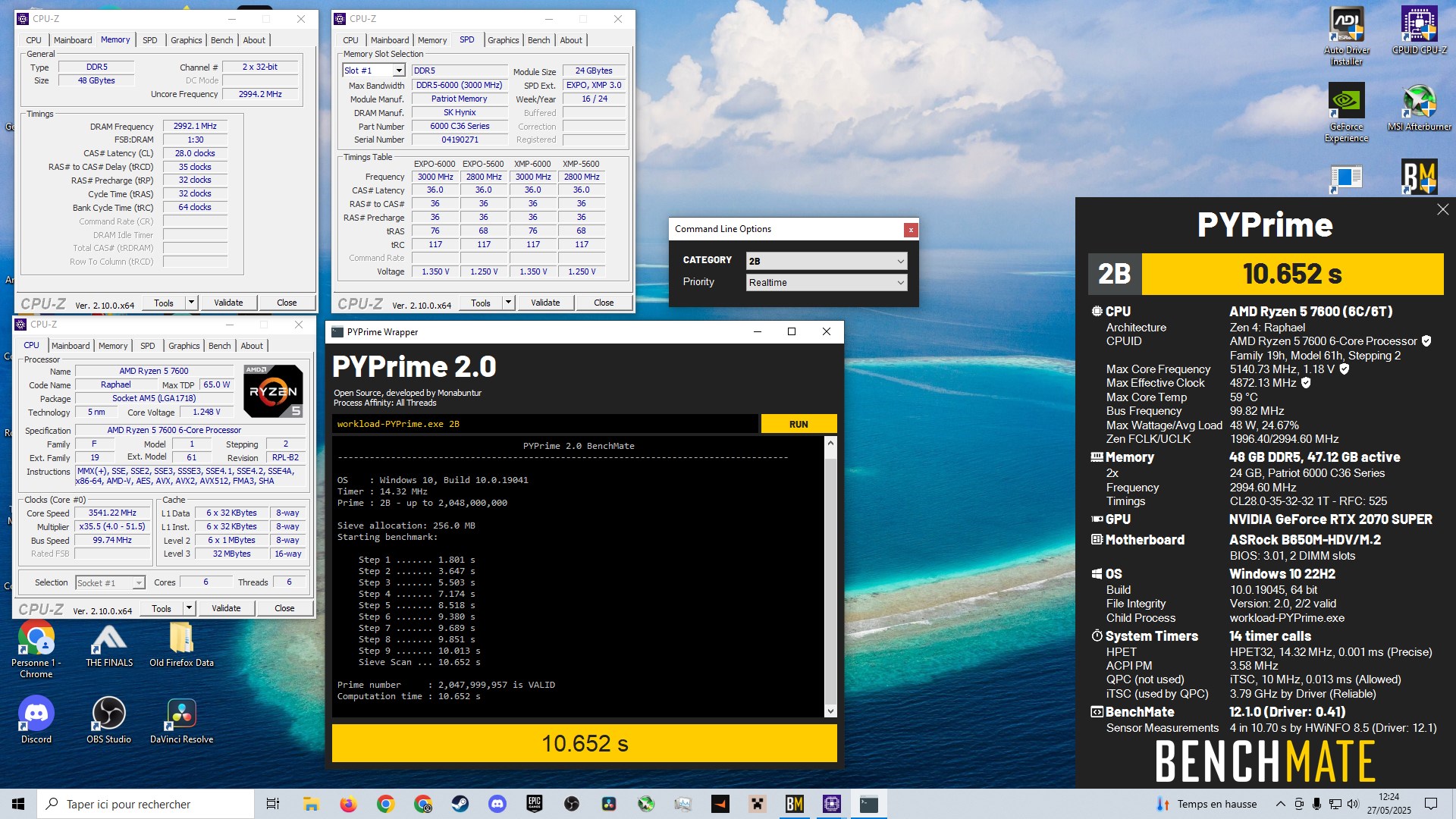Open the Temps en hausse weather widget

(x=1206, y=804)
